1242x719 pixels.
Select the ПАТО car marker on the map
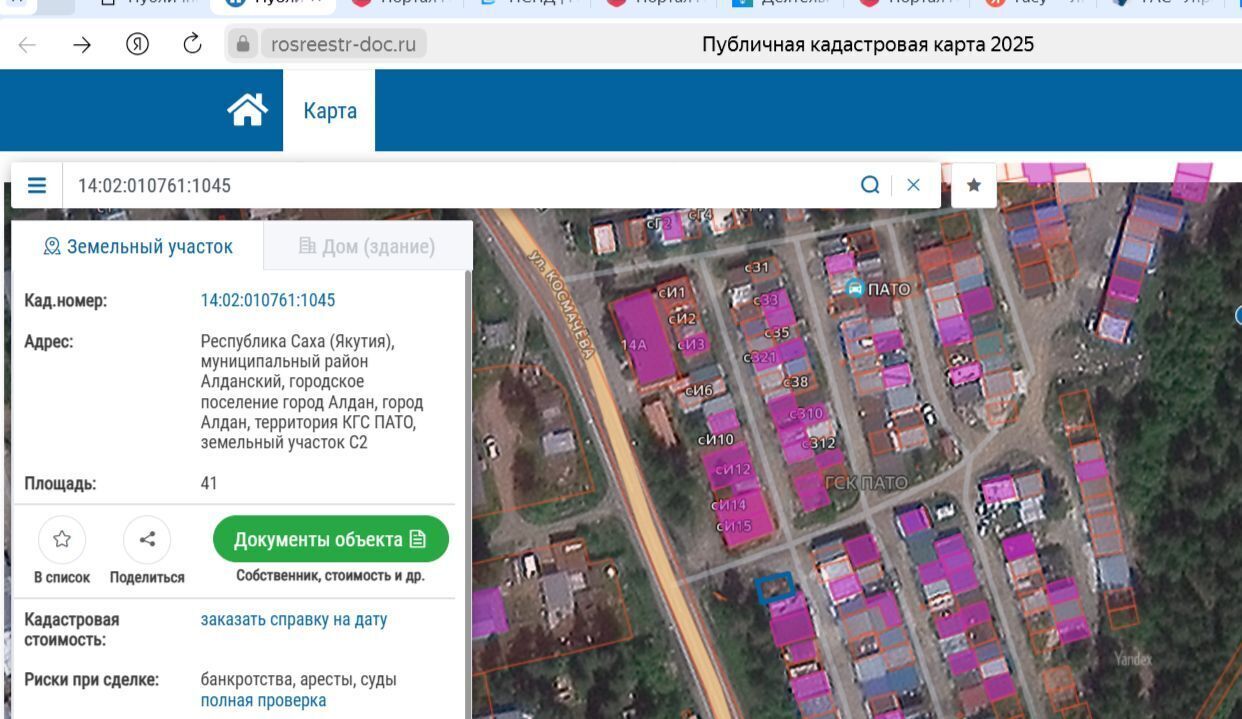click(x=855, y=288)
